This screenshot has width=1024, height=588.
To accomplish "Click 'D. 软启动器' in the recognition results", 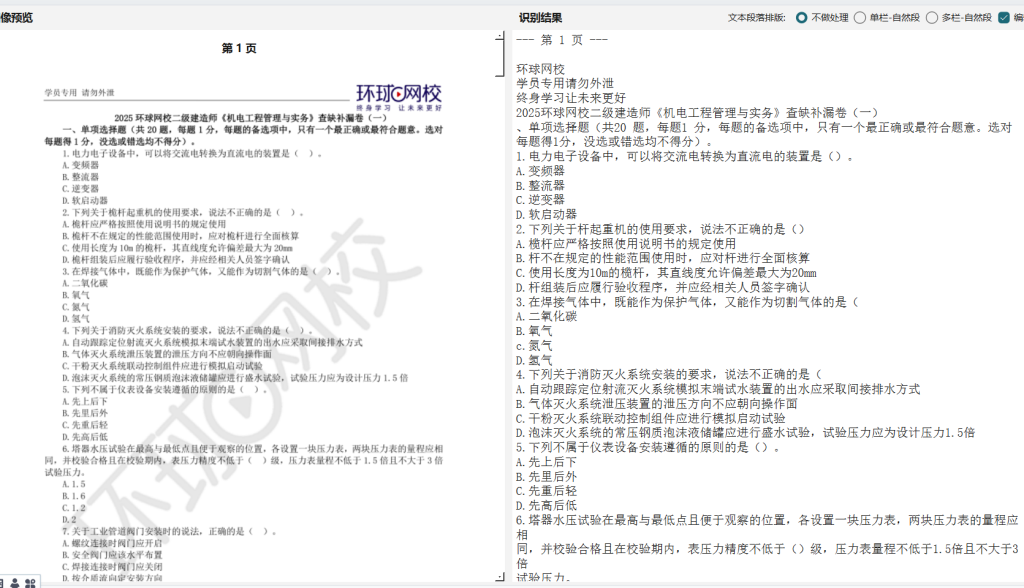I will point(546,214).
